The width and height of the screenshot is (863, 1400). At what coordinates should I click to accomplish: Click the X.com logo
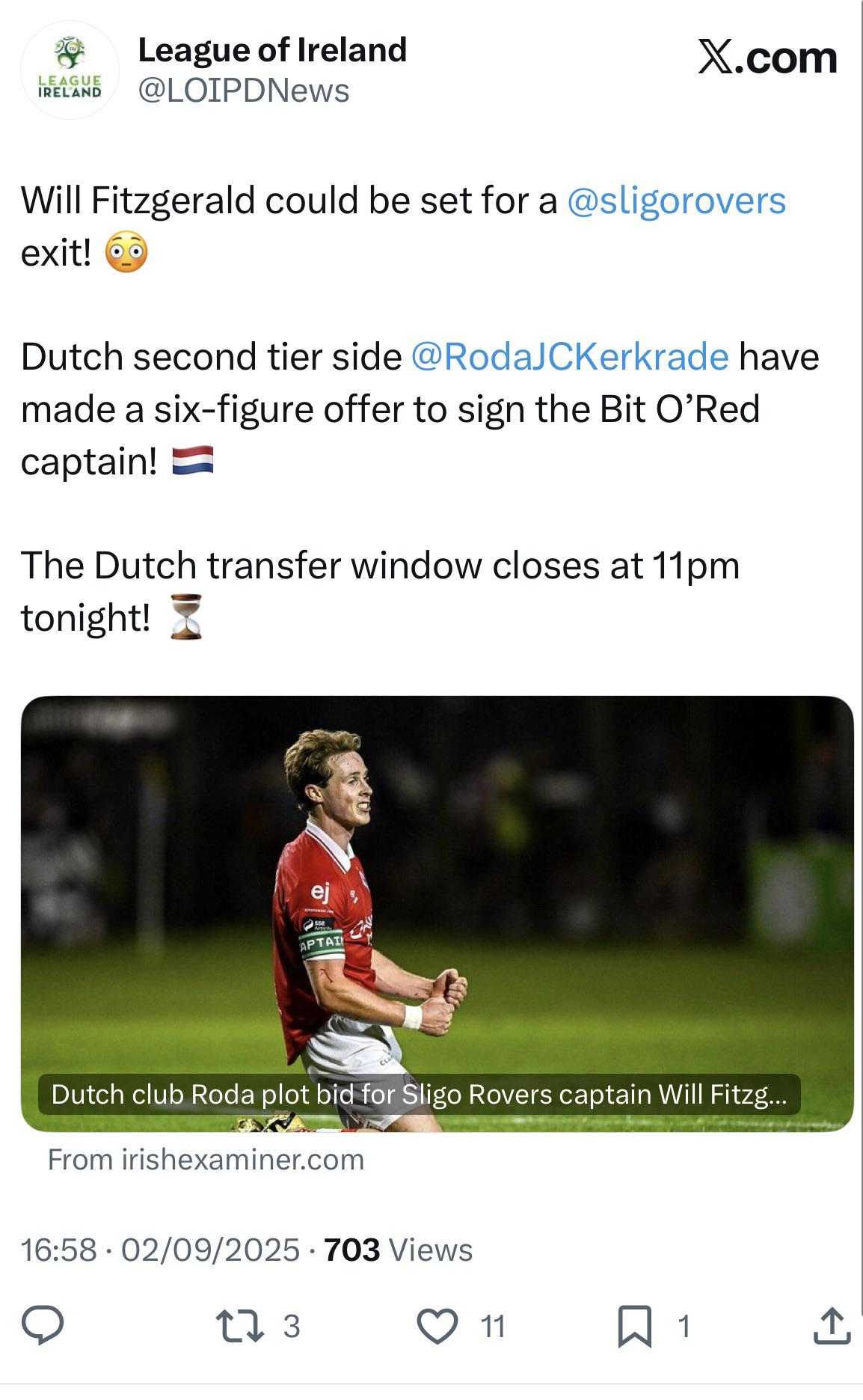[767, 58]
